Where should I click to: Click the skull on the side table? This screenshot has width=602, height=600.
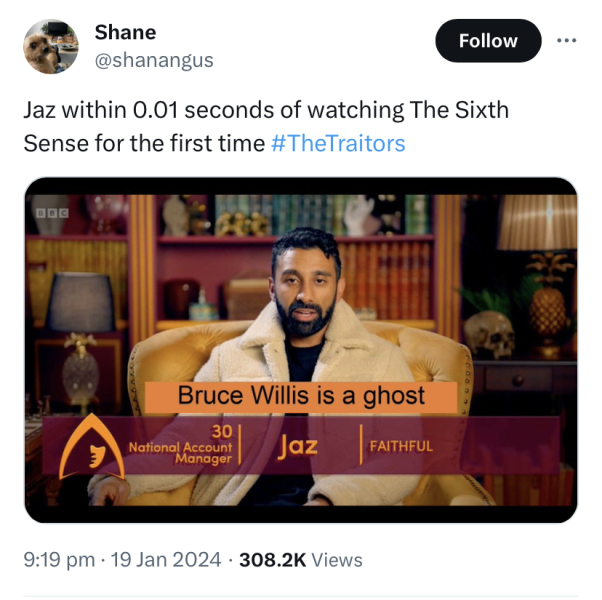coord(490,334)
